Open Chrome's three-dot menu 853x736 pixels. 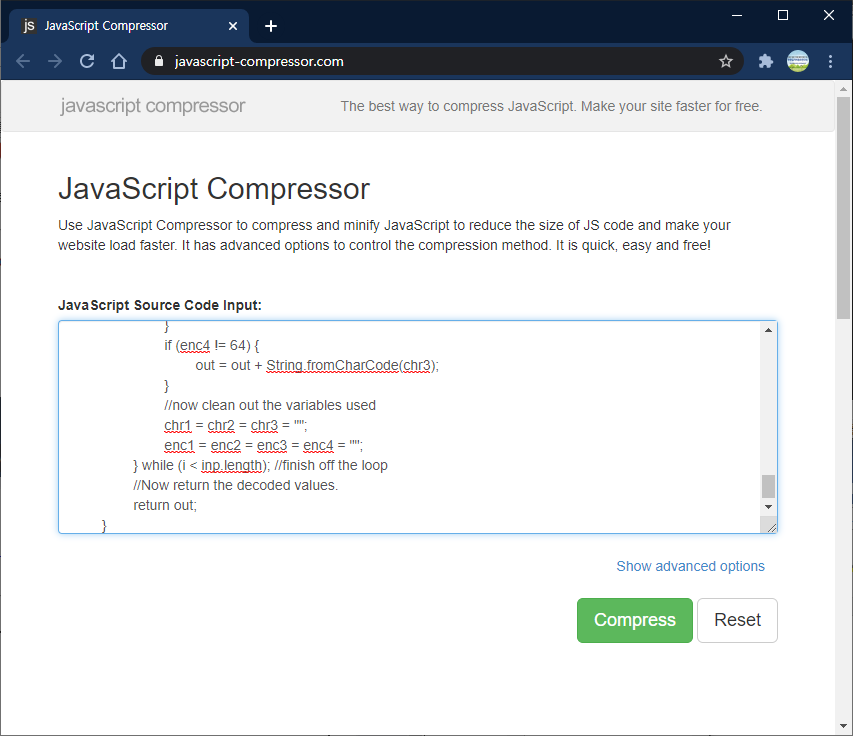(830, 61)
